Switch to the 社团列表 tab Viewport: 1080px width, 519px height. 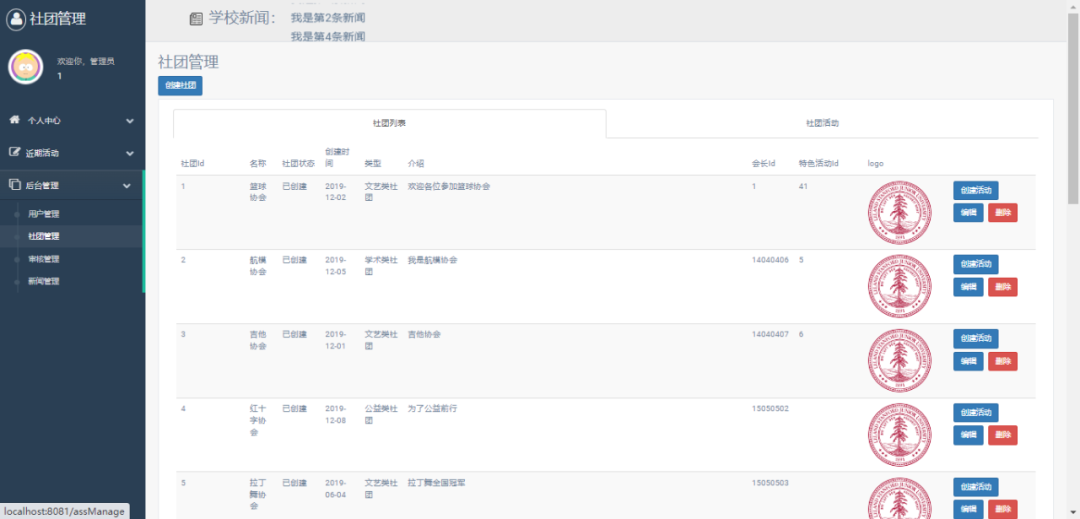[389, 124]
